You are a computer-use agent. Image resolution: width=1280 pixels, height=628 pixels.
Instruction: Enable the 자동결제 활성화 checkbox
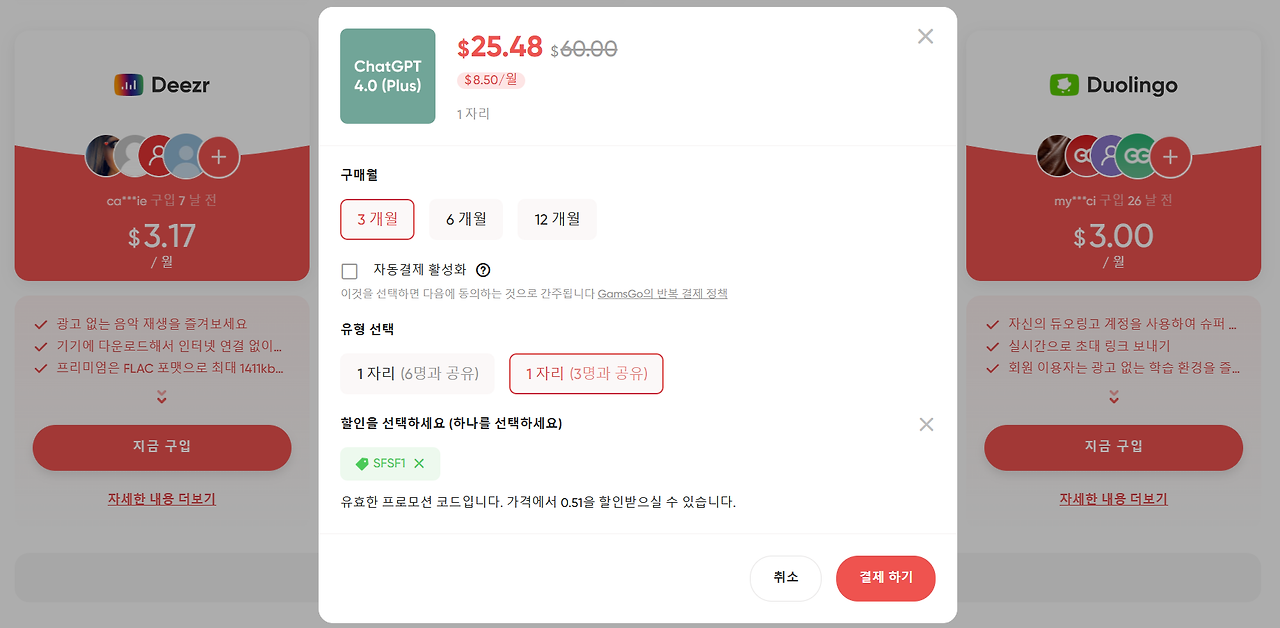point(349,270)
